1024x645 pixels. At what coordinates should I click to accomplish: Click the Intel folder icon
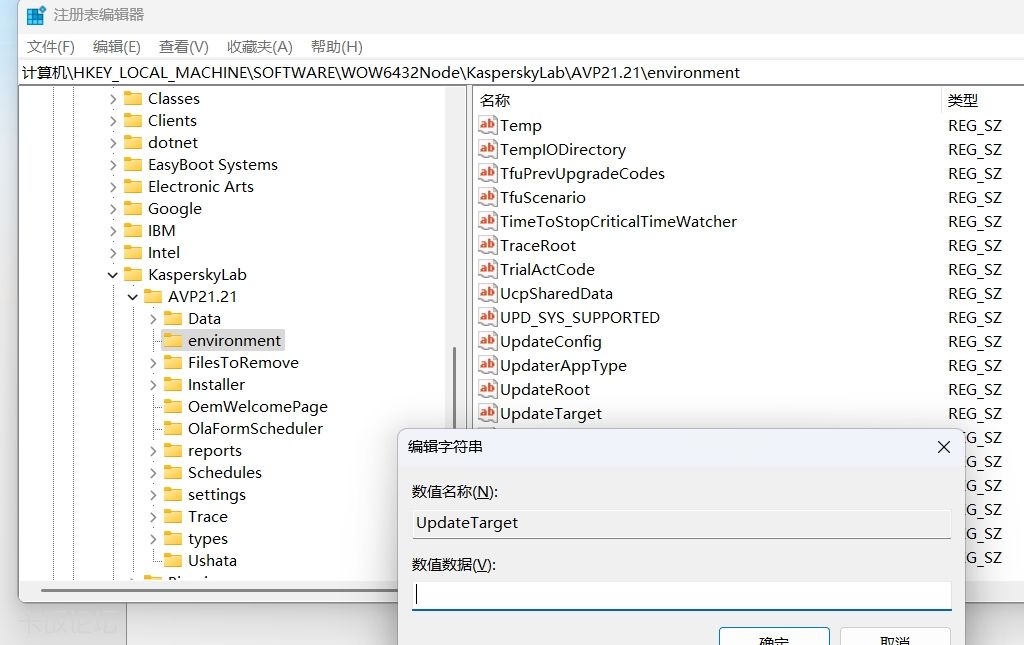click(133, 253)
